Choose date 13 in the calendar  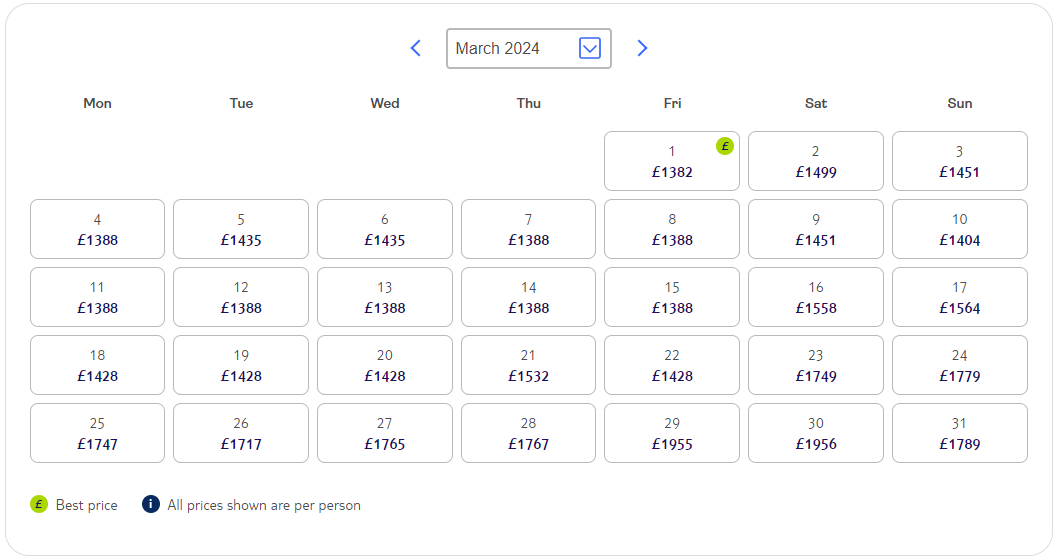tap(385, 297)
